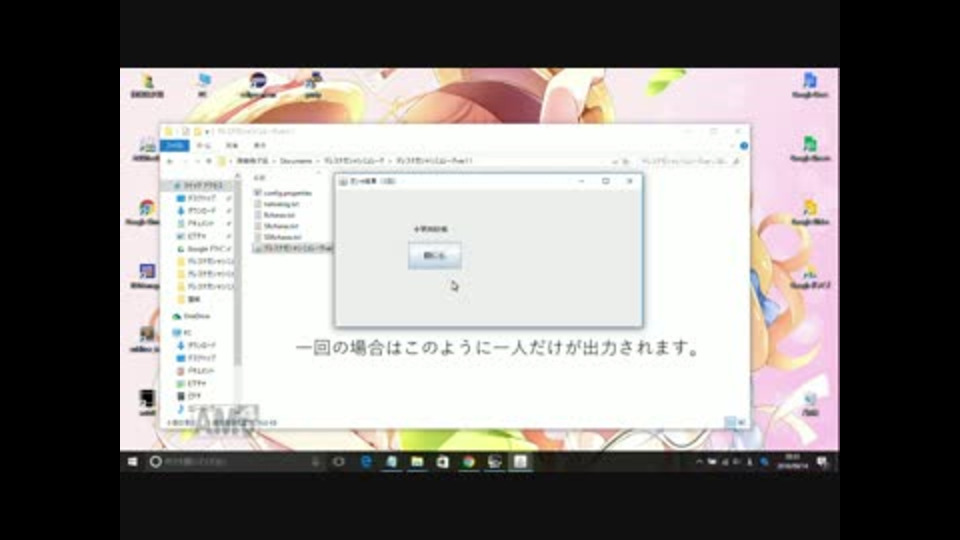Viewport: 960px width, 540px height.
Task: Open pinned ドキュメント under Quick access
Action: (201, 223)
